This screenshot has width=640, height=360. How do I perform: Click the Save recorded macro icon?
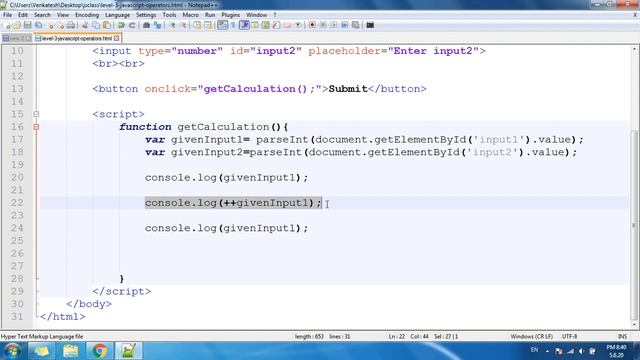(356, 25)
